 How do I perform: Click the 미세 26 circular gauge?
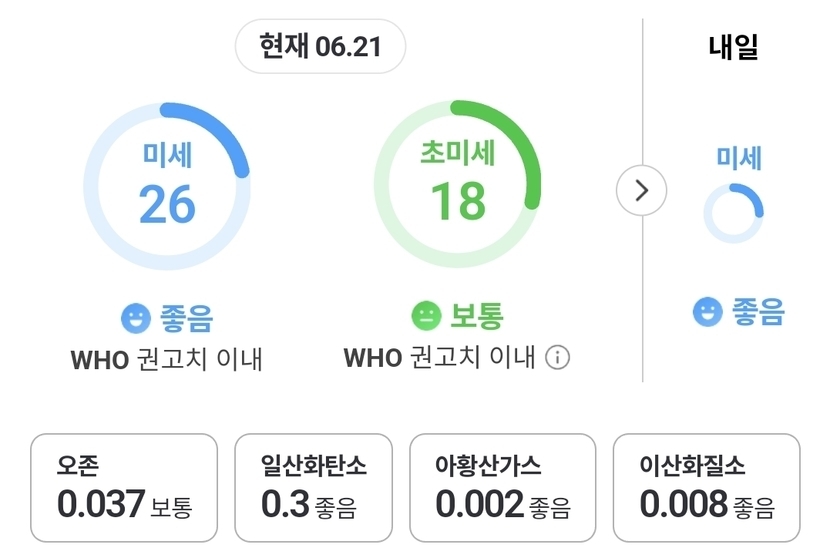coord(167,186)
